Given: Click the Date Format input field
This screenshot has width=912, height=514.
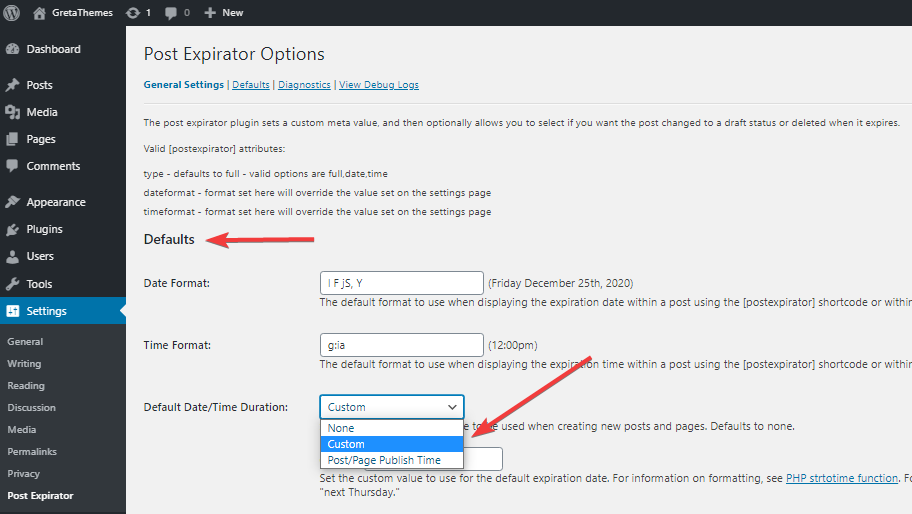Looking at the screenshot, I should click(x=401, y=283).
